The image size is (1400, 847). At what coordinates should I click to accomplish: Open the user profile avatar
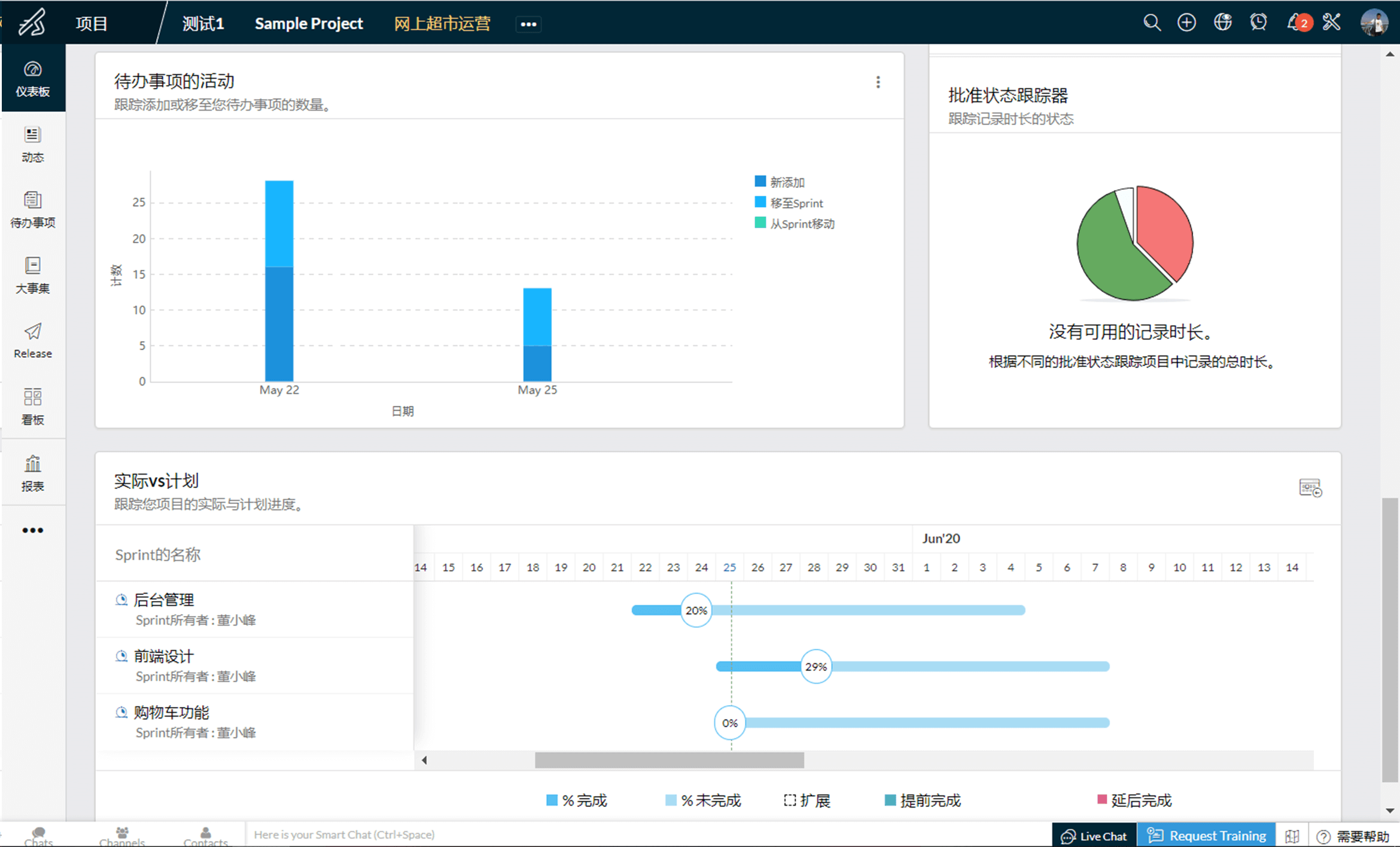1374,23
